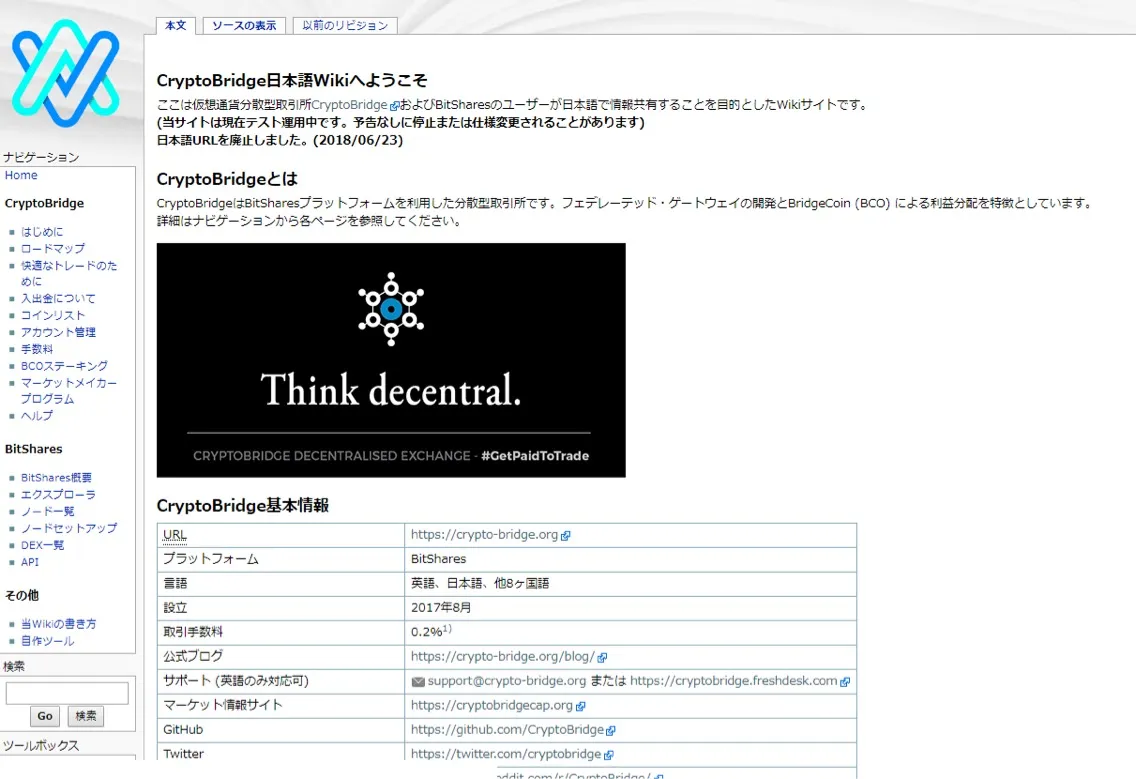Viewport: 1136px width, 779px height.
Task: Open the 本文 tab
Action: (x=175, y=25)
